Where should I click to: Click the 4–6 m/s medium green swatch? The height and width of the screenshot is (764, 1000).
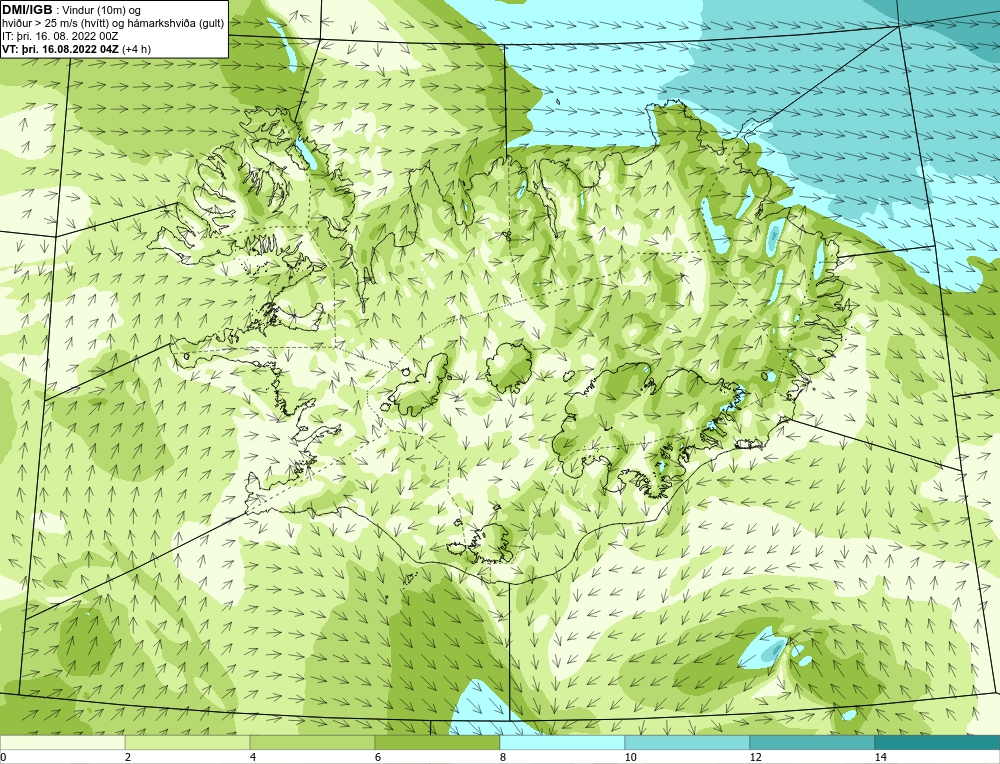pos(312,742)
